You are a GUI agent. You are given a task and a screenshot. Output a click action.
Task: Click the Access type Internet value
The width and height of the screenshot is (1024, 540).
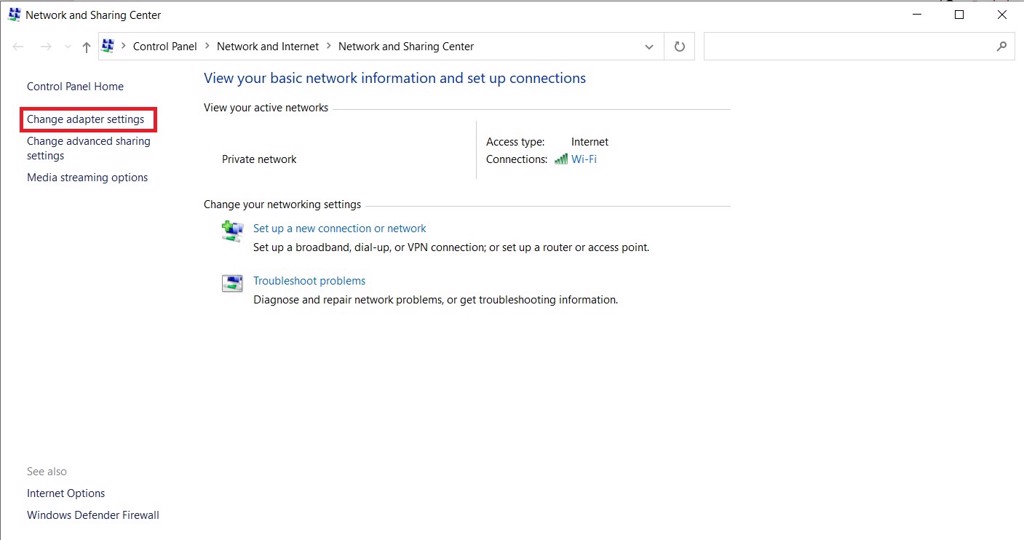click(590, 142)
